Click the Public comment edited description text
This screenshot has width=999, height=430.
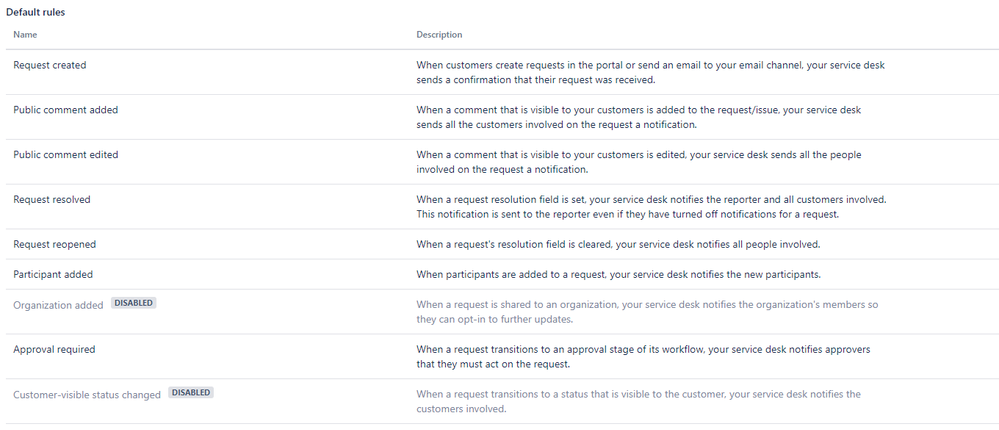pyautogui.click(x=638, y=162)
